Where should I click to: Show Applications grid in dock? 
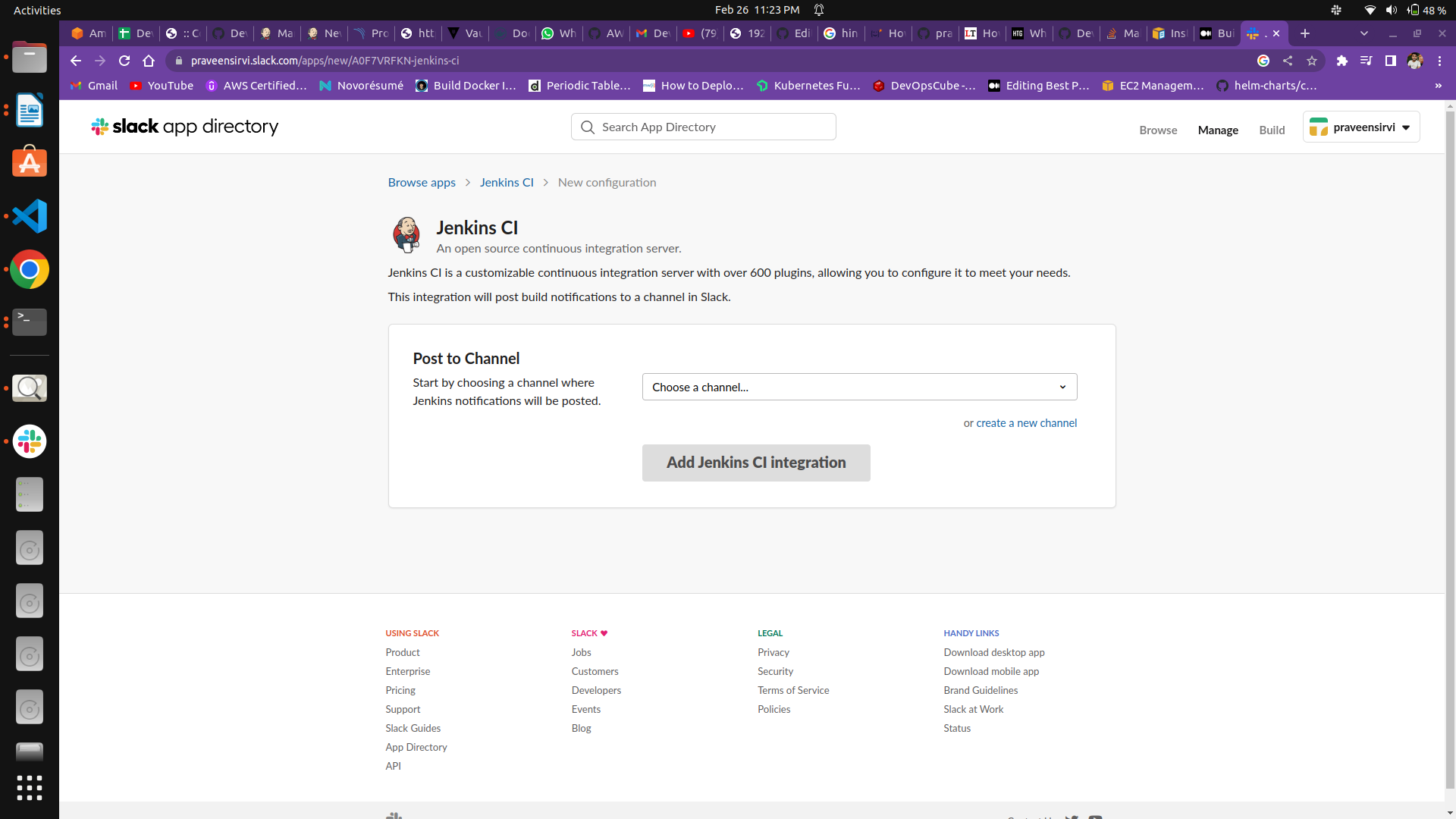coord(30,788)
